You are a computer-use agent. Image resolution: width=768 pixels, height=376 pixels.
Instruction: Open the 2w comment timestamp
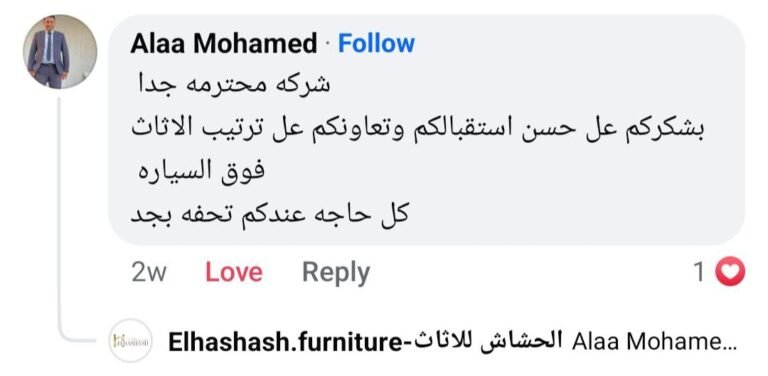[148, 273]
